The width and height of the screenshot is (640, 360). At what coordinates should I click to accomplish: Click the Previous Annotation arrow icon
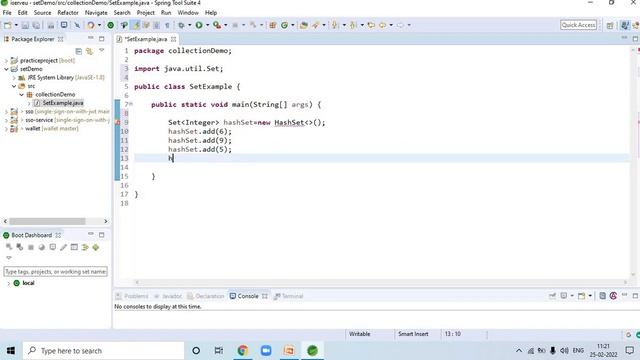353,25
